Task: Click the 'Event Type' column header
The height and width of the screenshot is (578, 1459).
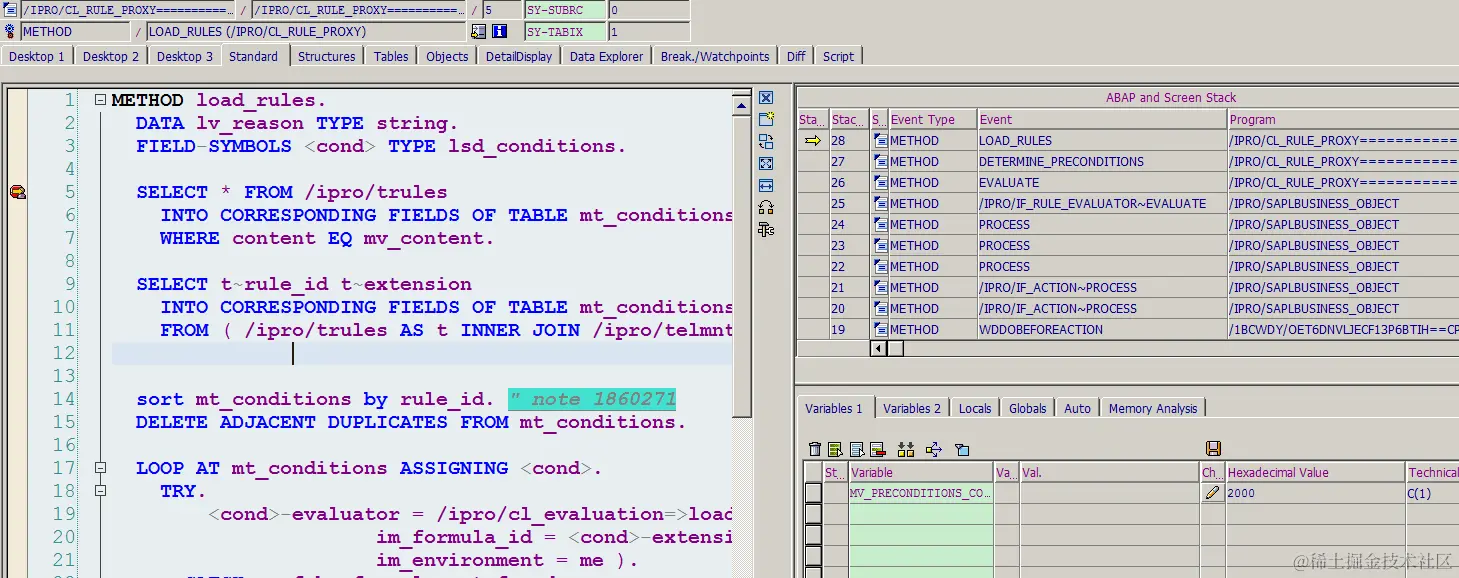Action: (x=932, y=119)
